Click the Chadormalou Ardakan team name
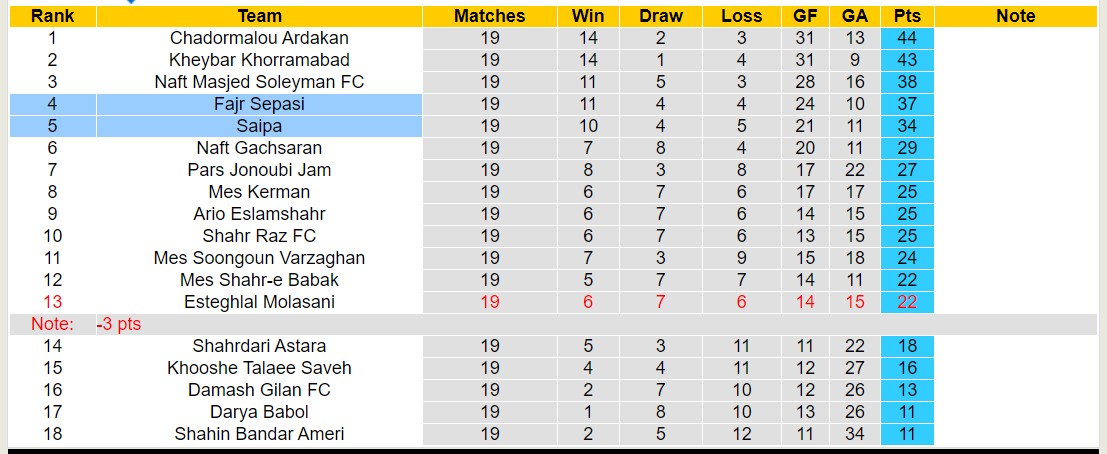This screenshot has height=454, width=1107. [x=259, y=38]
